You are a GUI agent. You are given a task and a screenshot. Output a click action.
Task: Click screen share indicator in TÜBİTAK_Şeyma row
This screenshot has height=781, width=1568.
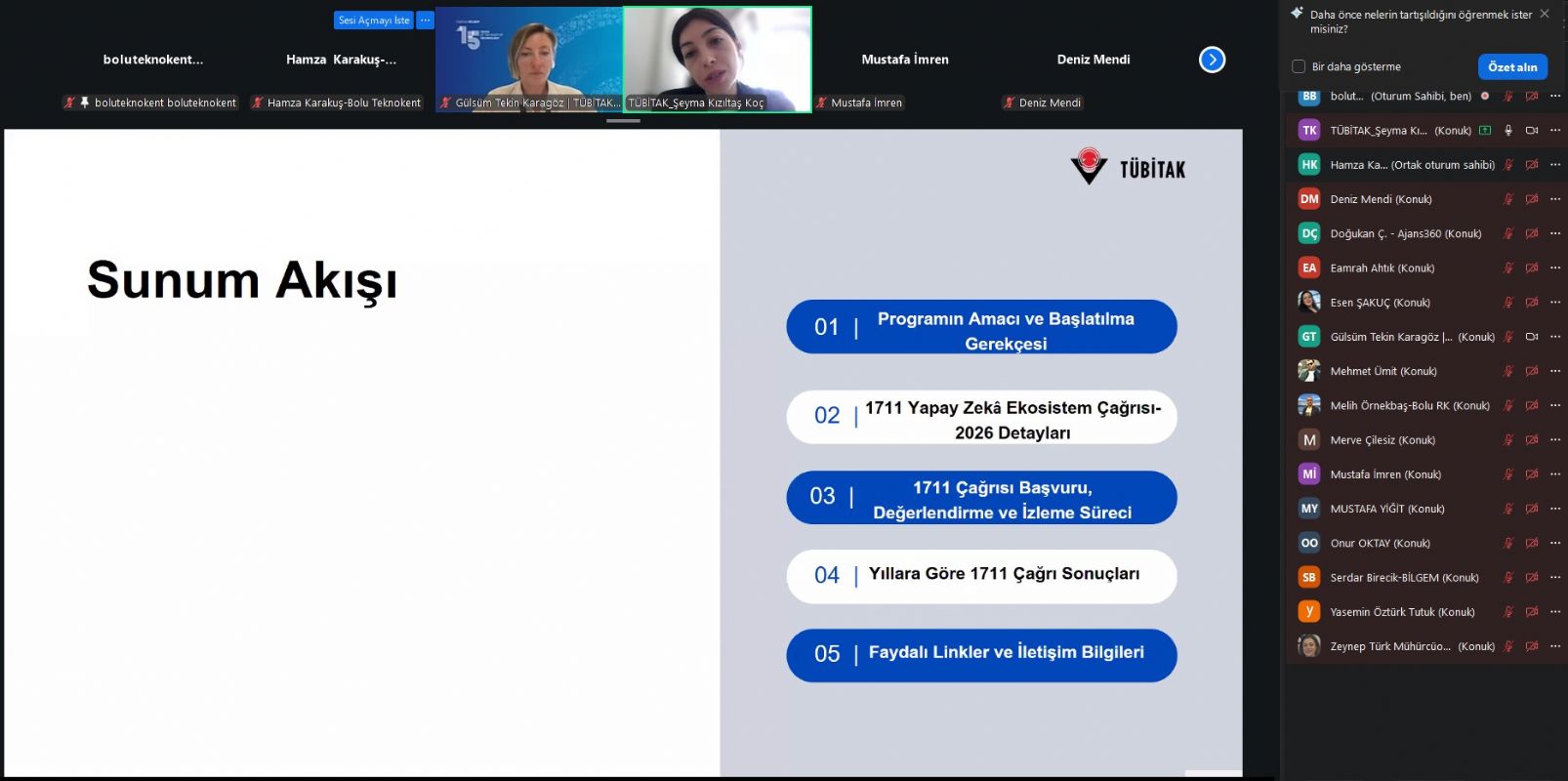pos(1485,130)
